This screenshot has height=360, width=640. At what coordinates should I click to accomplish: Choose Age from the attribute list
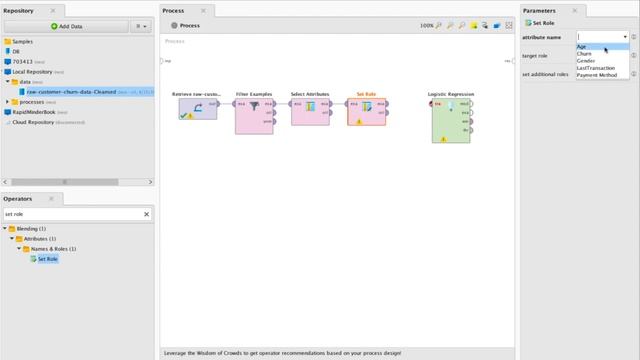coord(602,47)
